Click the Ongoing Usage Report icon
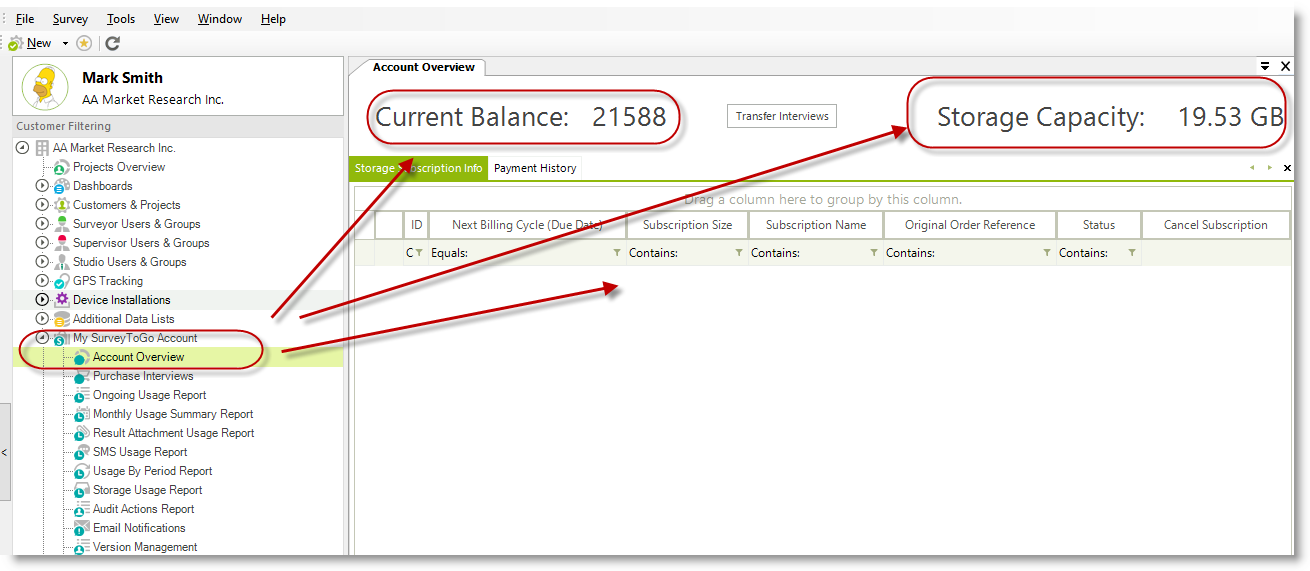 coord(82,395)
